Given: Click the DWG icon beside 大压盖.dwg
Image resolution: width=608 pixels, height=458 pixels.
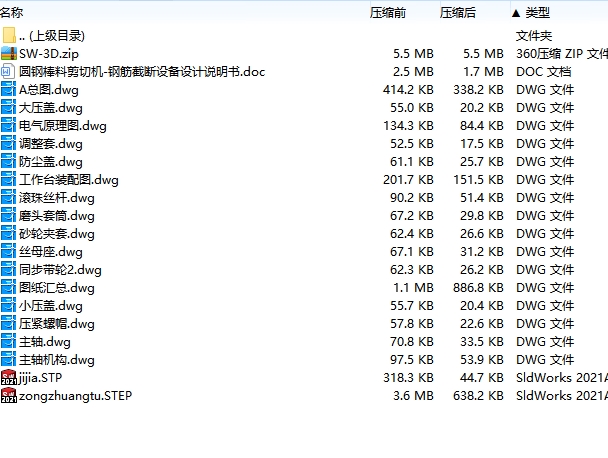Looking at the screenshot, I should [x=9, y=107].
